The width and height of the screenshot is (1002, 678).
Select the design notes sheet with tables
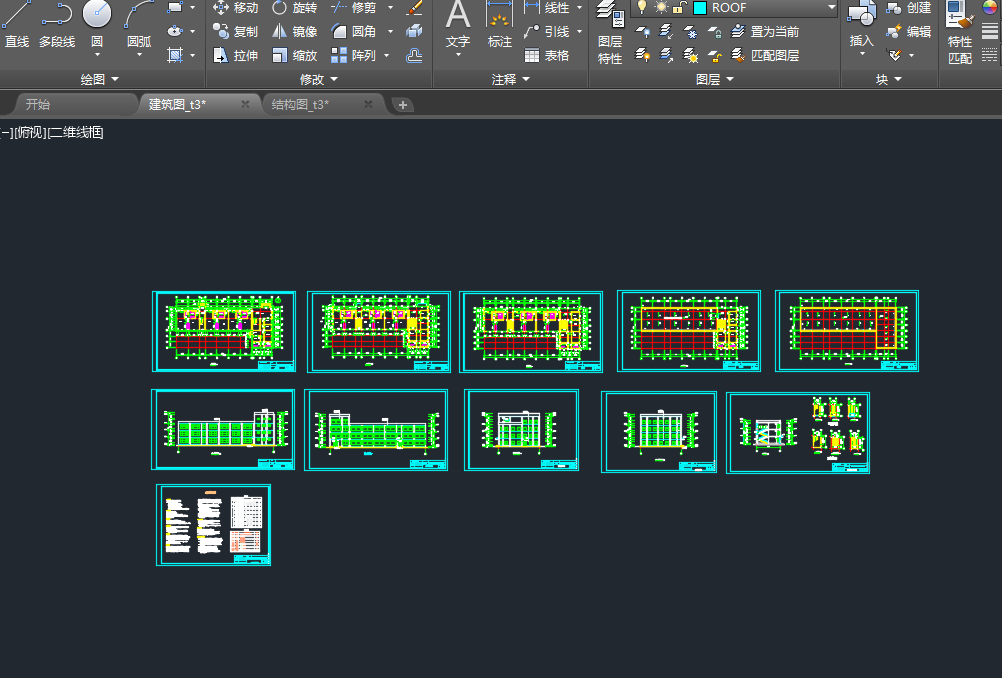pos(213,525)
